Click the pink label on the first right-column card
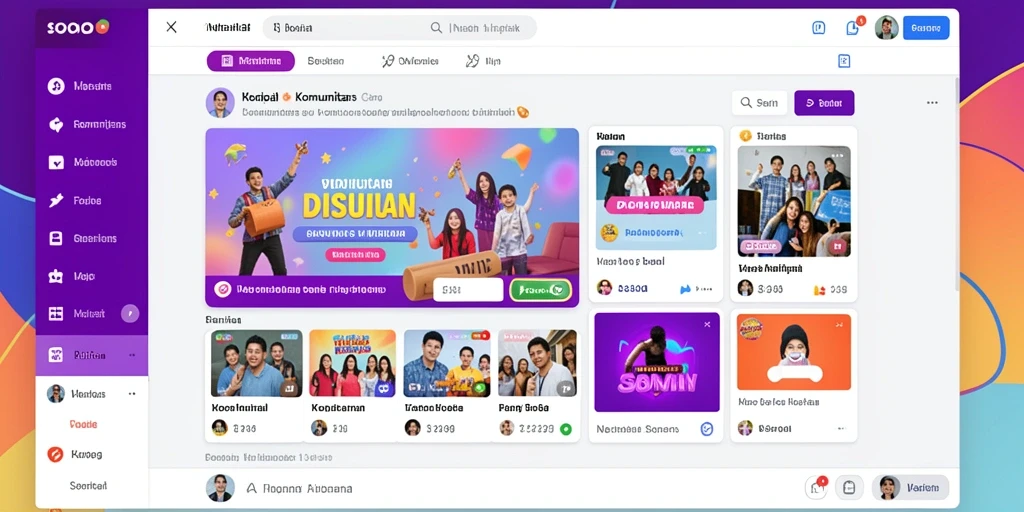The width and height of the screenshot is (1024, 512). [655, 205]
